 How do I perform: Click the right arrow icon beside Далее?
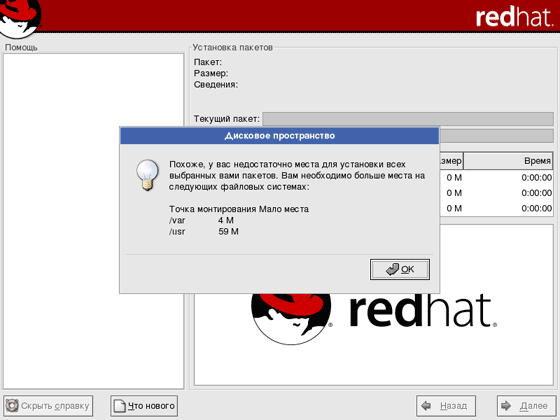(x=506, y=406)
